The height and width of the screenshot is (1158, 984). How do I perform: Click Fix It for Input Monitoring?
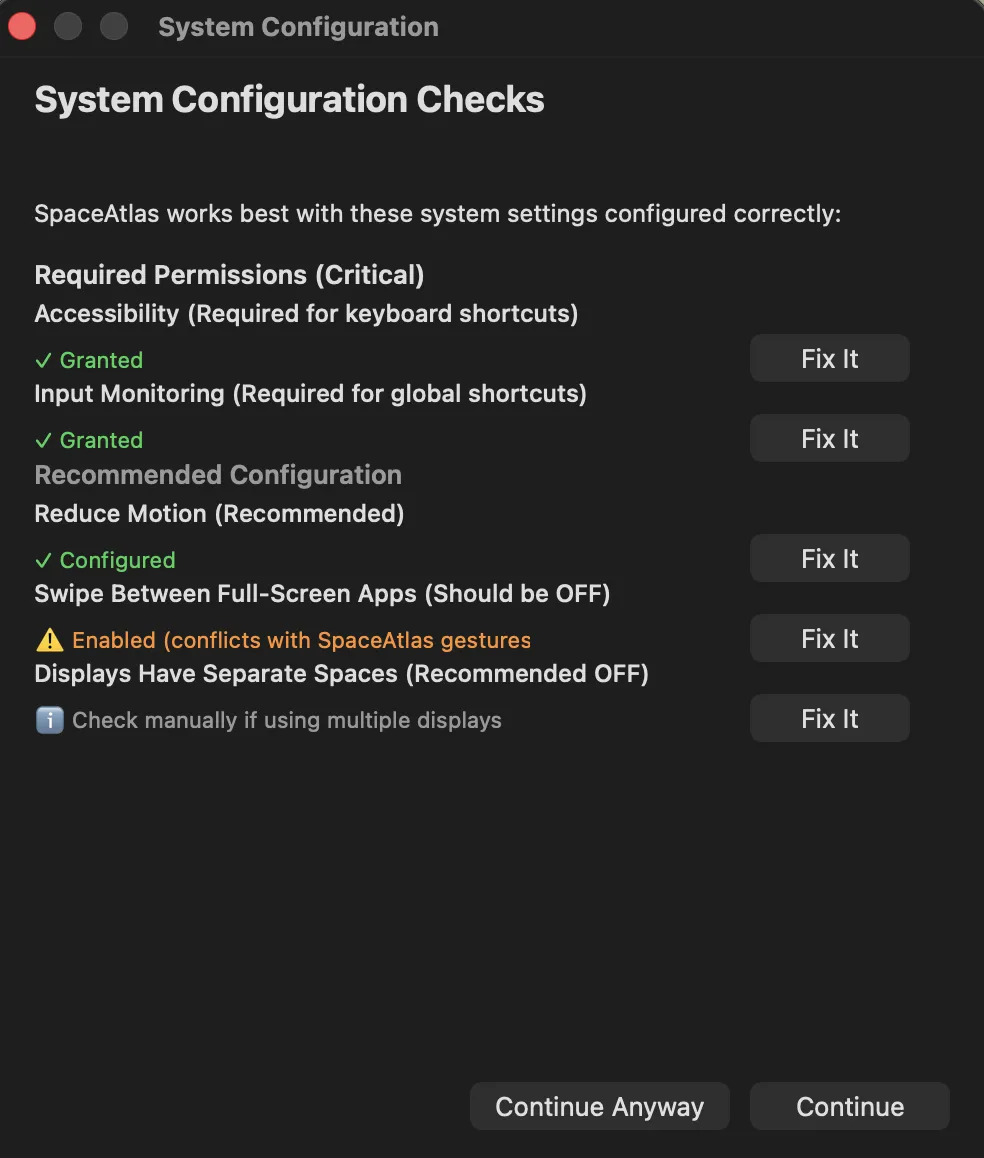(829, 438)
